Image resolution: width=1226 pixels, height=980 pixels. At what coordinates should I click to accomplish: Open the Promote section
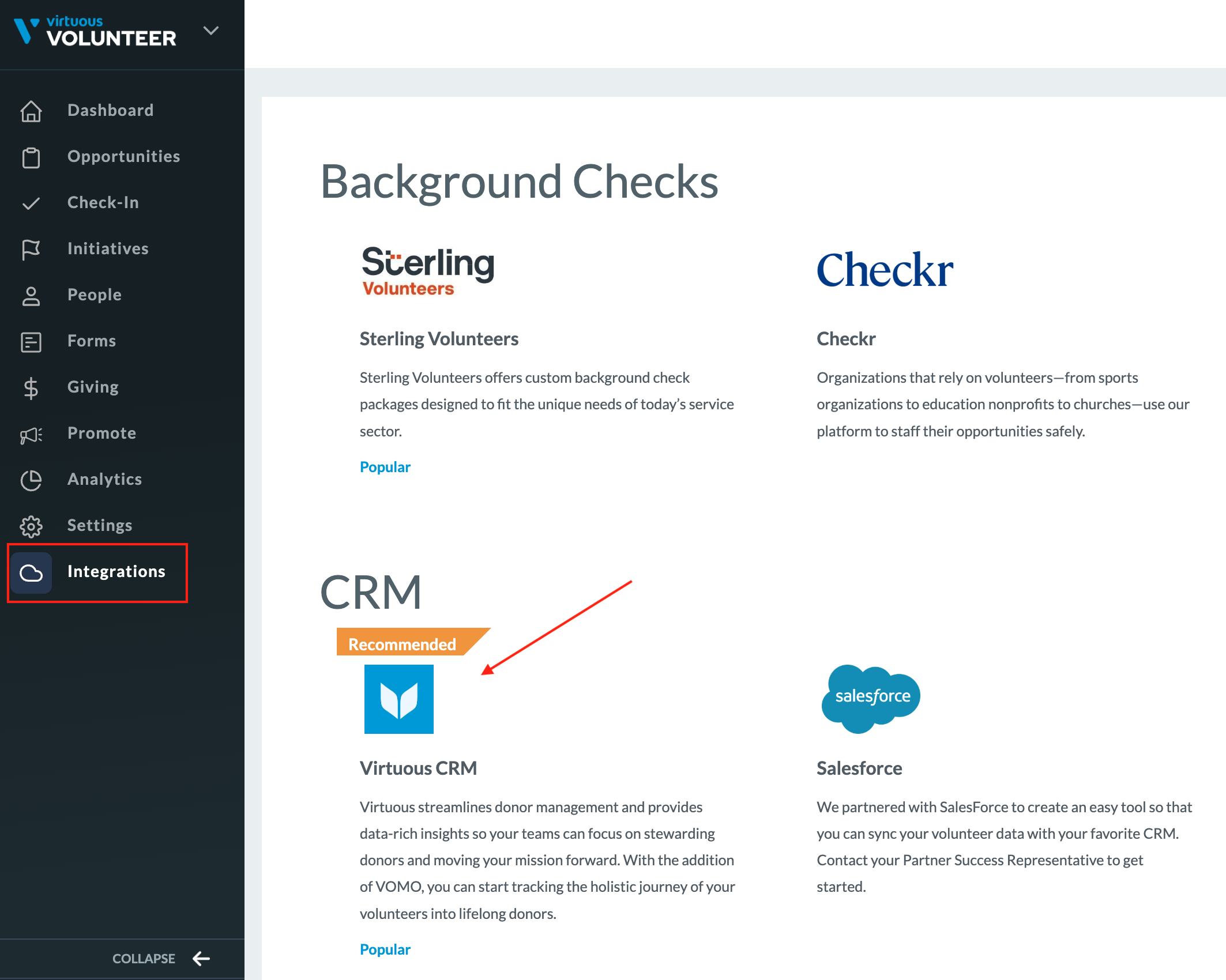(x=101, y=433)
